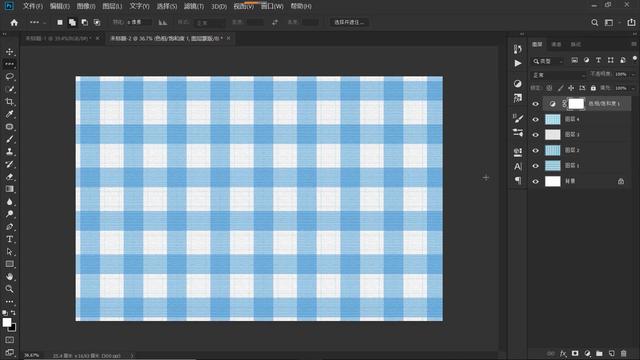Select the Blur droplet tool
The image size is (640, 360).
coord(9,202)
